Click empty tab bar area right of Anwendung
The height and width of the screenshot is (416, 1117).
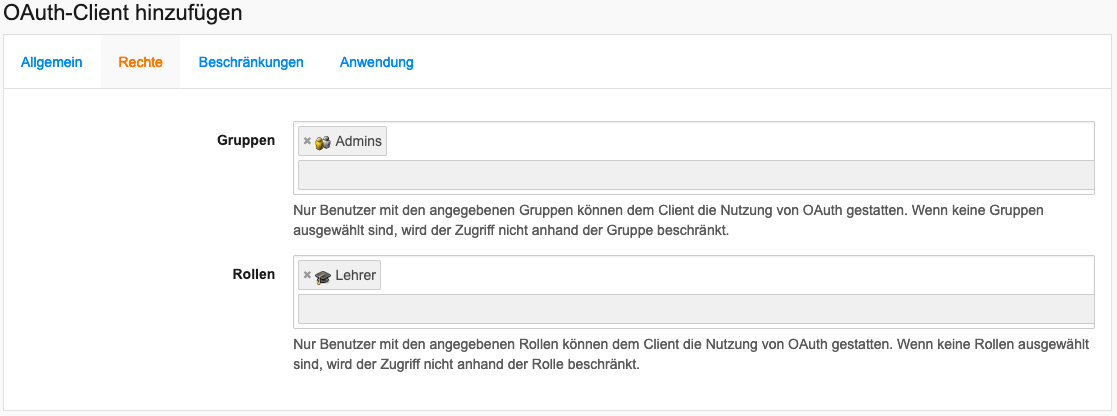tap(760, 62)
